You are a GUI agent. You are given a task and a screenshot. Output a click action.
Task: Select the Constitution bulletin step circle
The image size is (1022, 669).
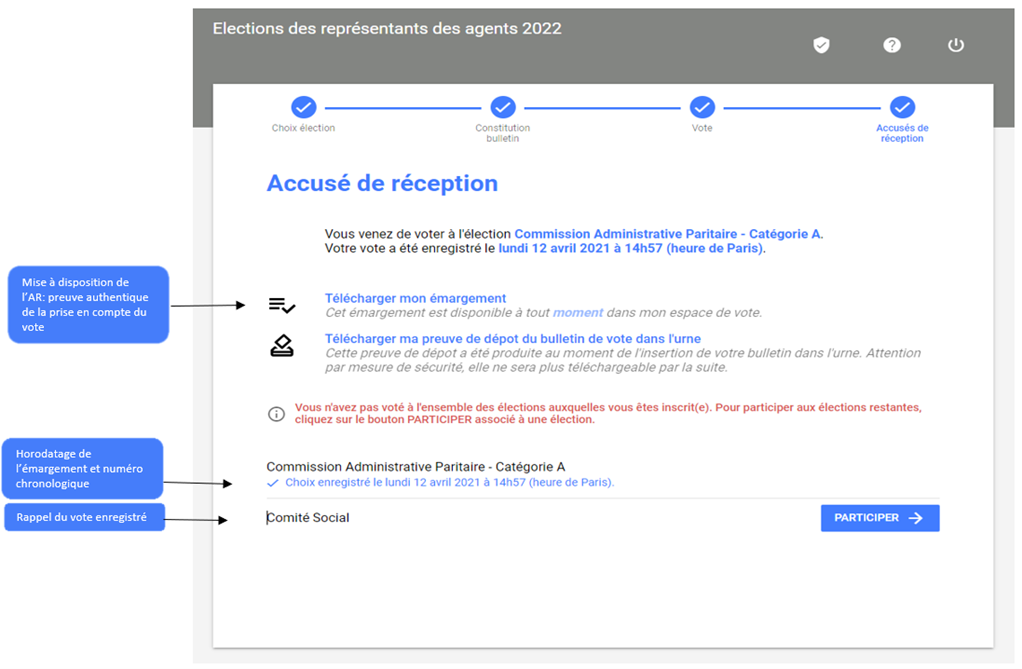click(x=503, y=107)
